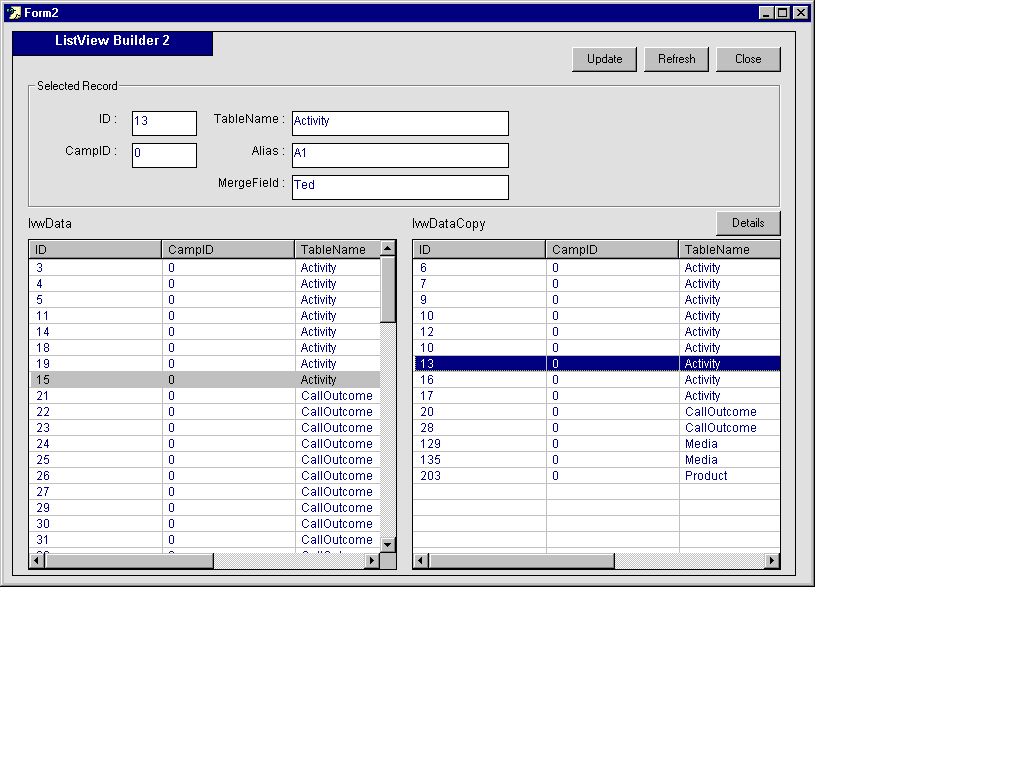Click the lvwDataCopy horizontal scrollbar left arrow
Viewport: 1024px width, 768px height.
[x=421, y=561]
